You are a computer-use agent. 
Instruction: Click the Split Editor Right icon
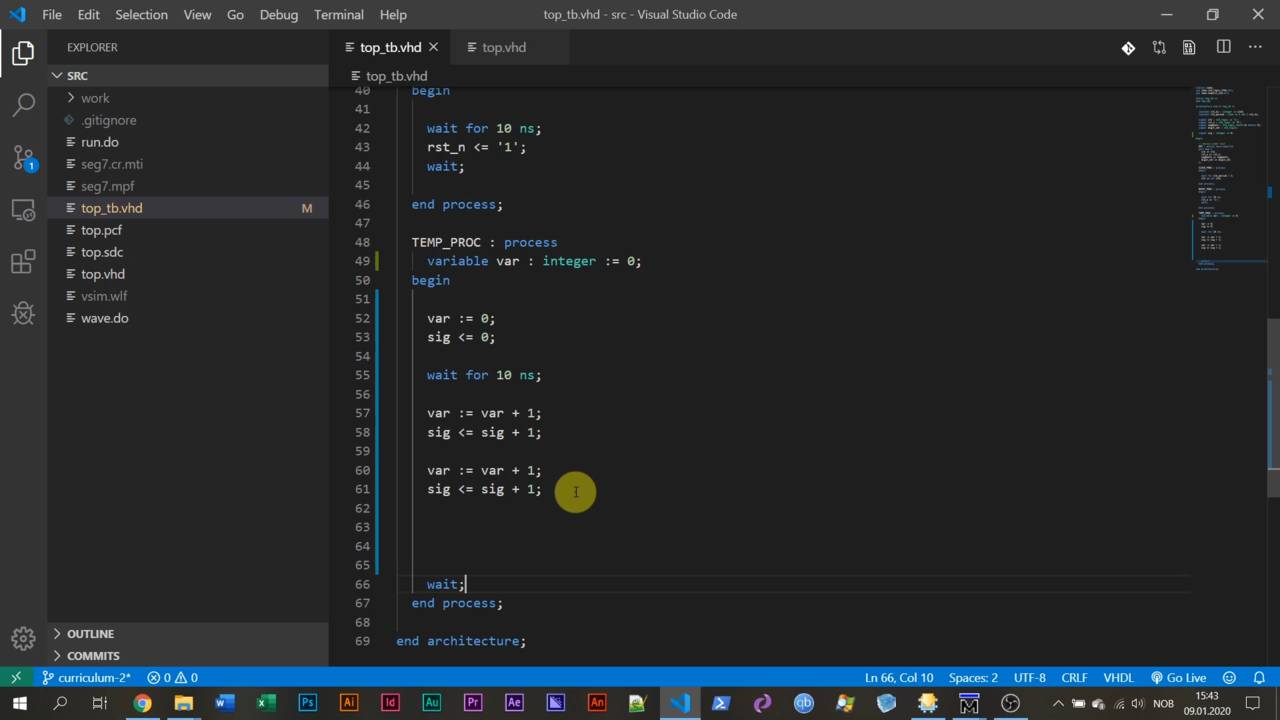click(x=1223, y=47)
